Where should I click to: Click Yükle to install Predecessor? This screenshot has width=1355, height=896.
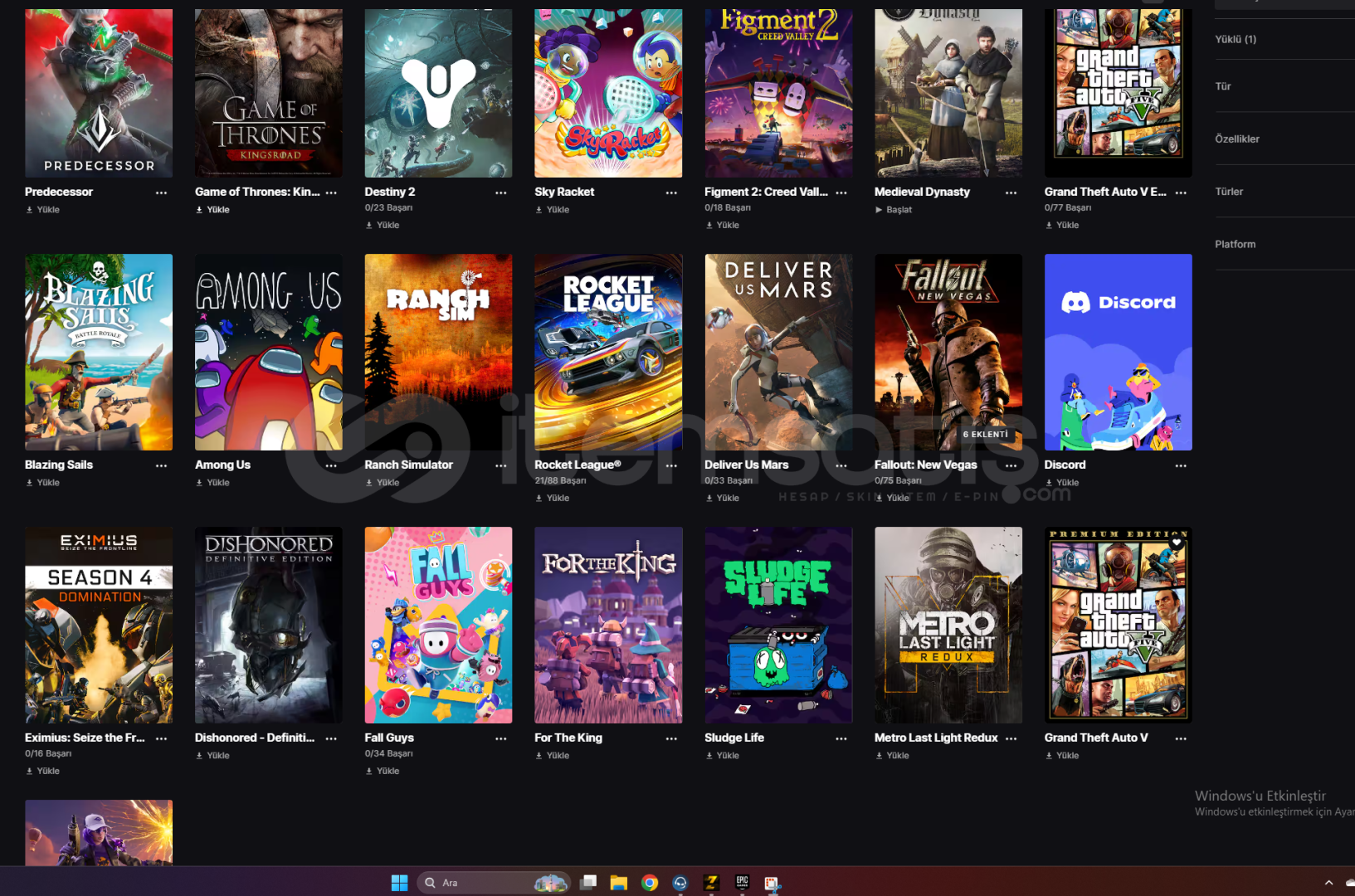[x=43, y=210]
